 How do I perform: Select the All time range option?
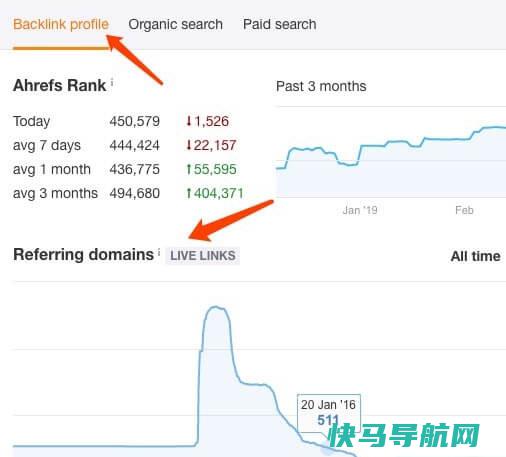(x=475, y=256)
